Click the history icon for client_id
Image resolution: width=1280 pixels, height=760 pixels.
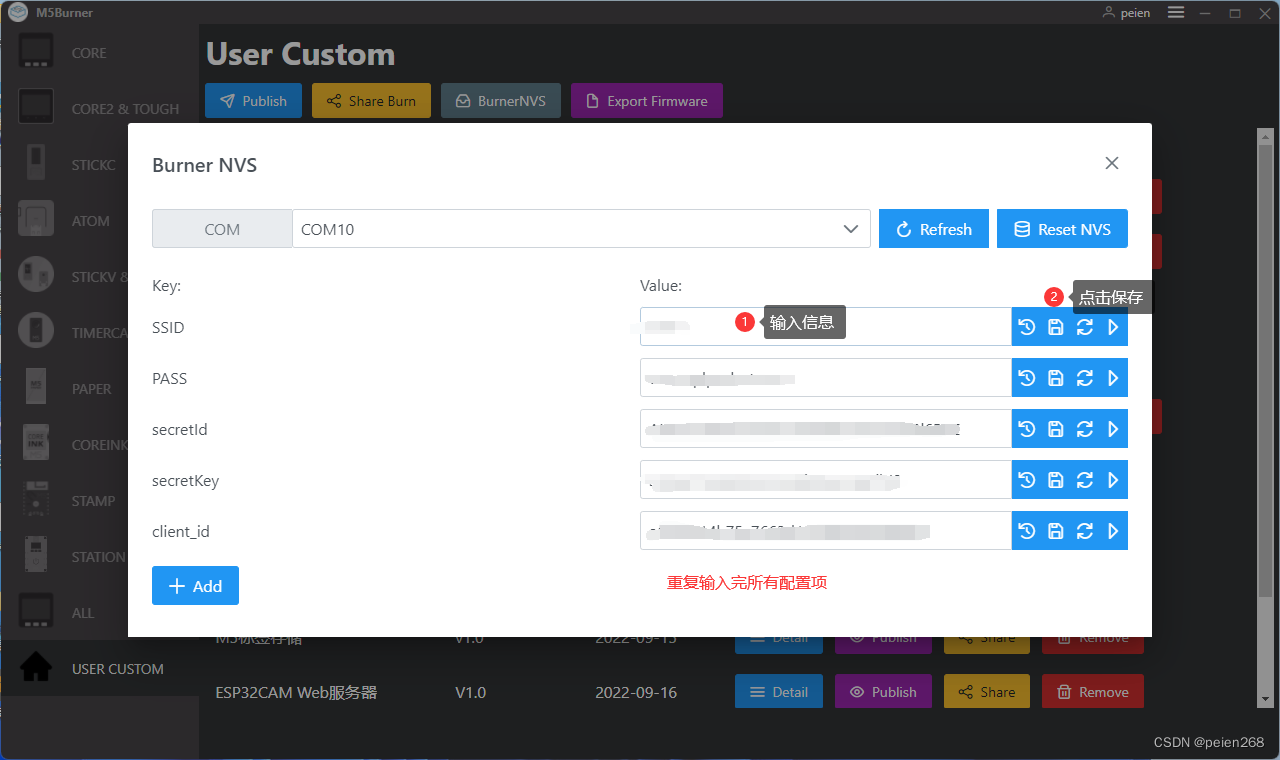pos(1026,531)
